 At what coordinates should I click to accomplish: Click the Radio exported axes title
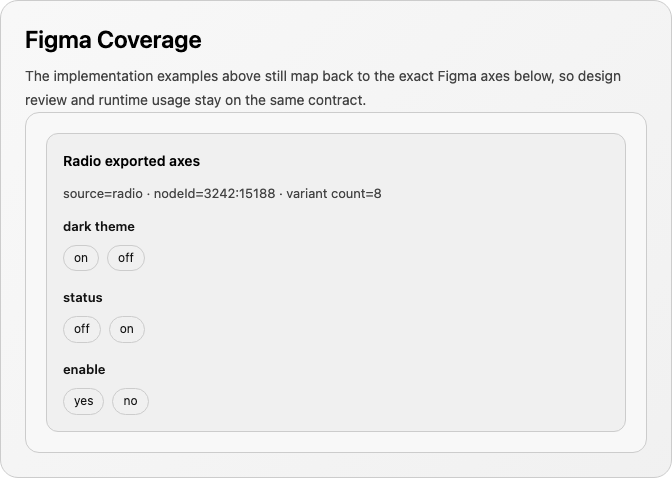(x=132, y=161)
